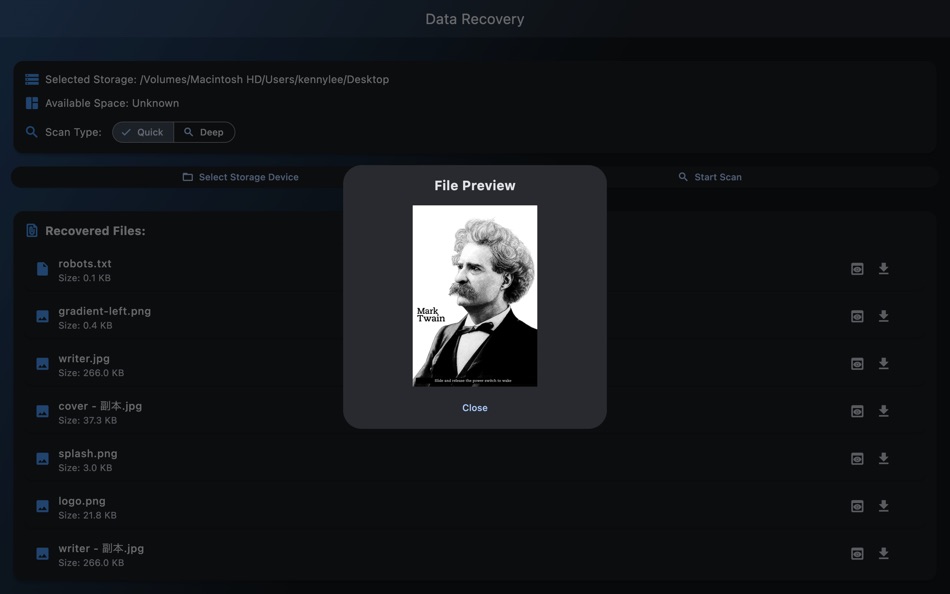Preview the cover - 副本.jpg file

pyautogui.click(x=857, y=411)
